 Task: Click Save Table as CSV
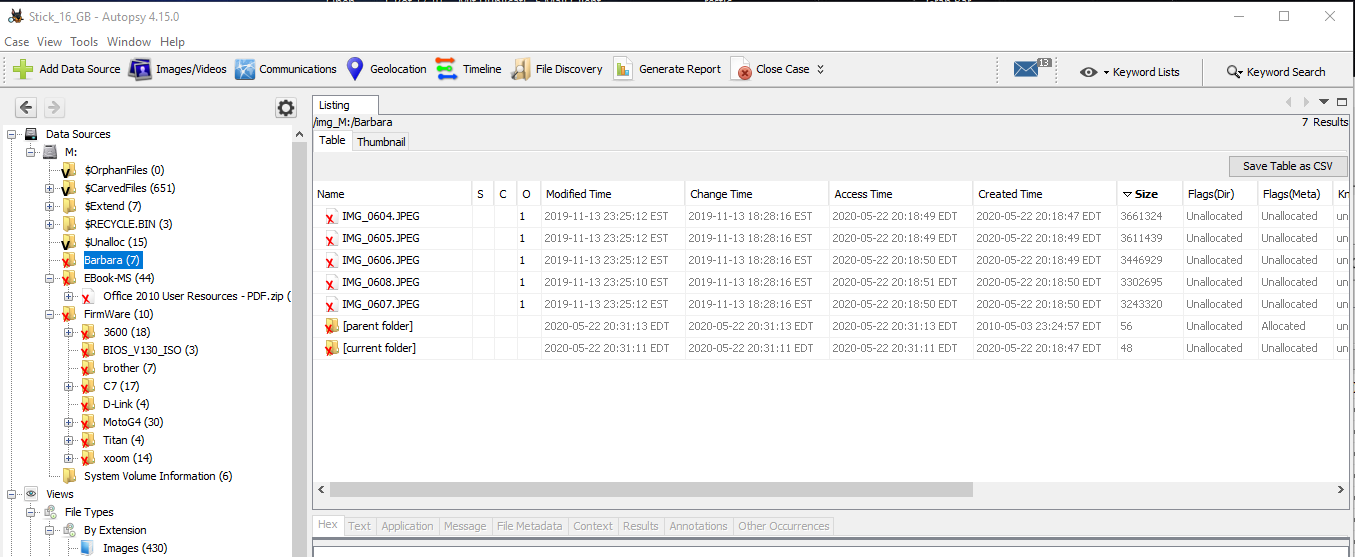[x=1288, y=166]
